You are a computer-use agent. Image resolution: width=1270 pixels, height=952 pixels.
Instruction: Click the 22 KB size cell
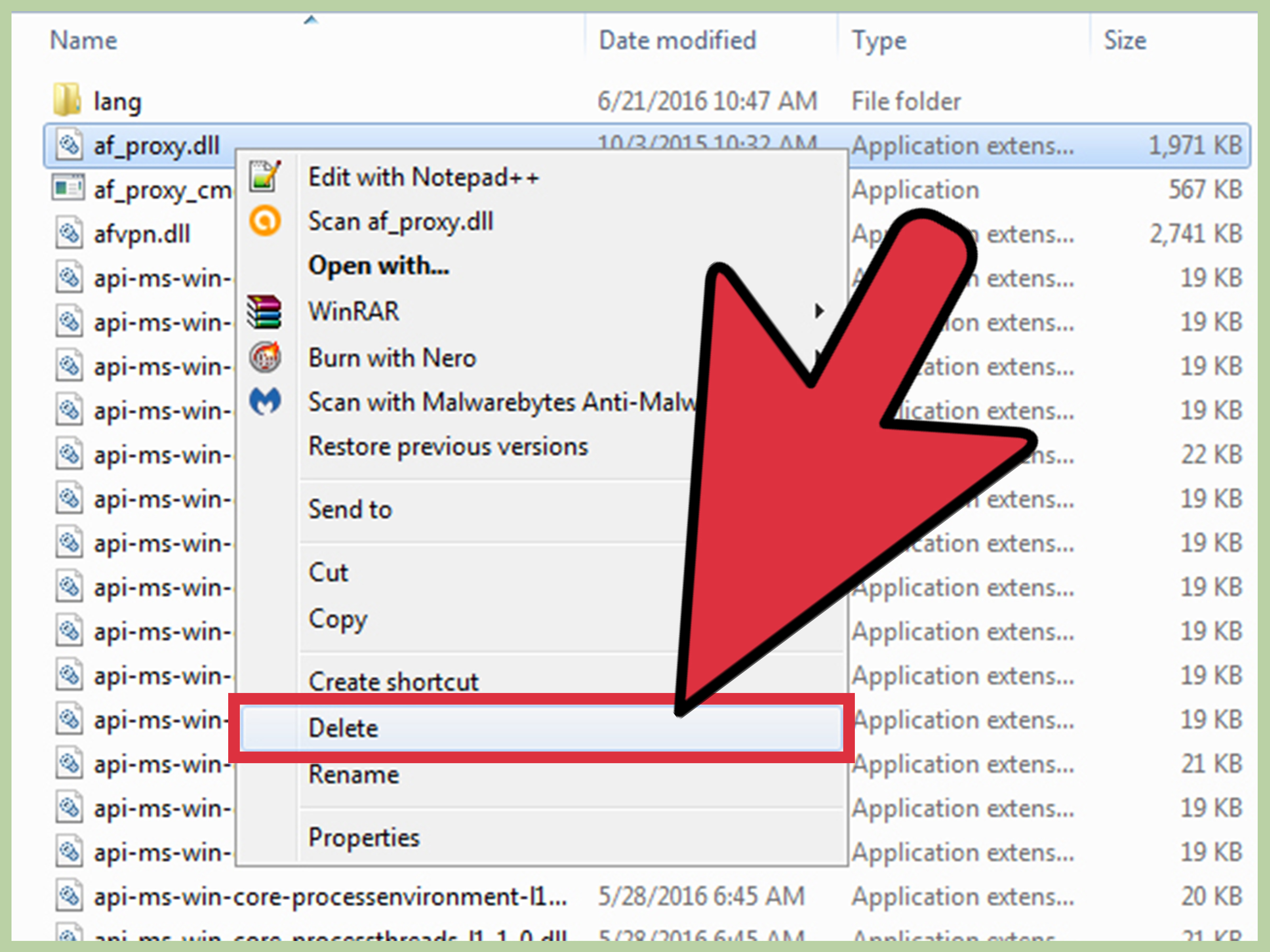[x=1211, y=455]
